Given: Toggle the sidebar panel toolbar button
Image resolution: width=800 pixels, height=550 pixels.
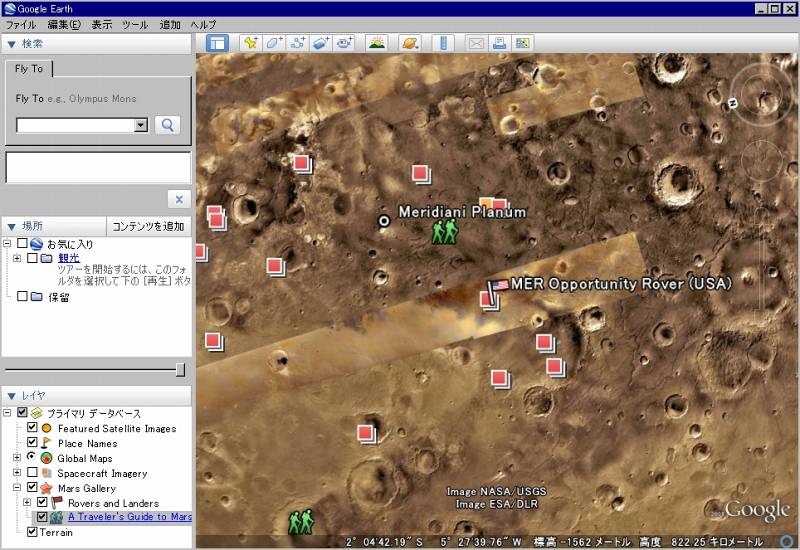Looking at the screenshot, I should point(217,43).
